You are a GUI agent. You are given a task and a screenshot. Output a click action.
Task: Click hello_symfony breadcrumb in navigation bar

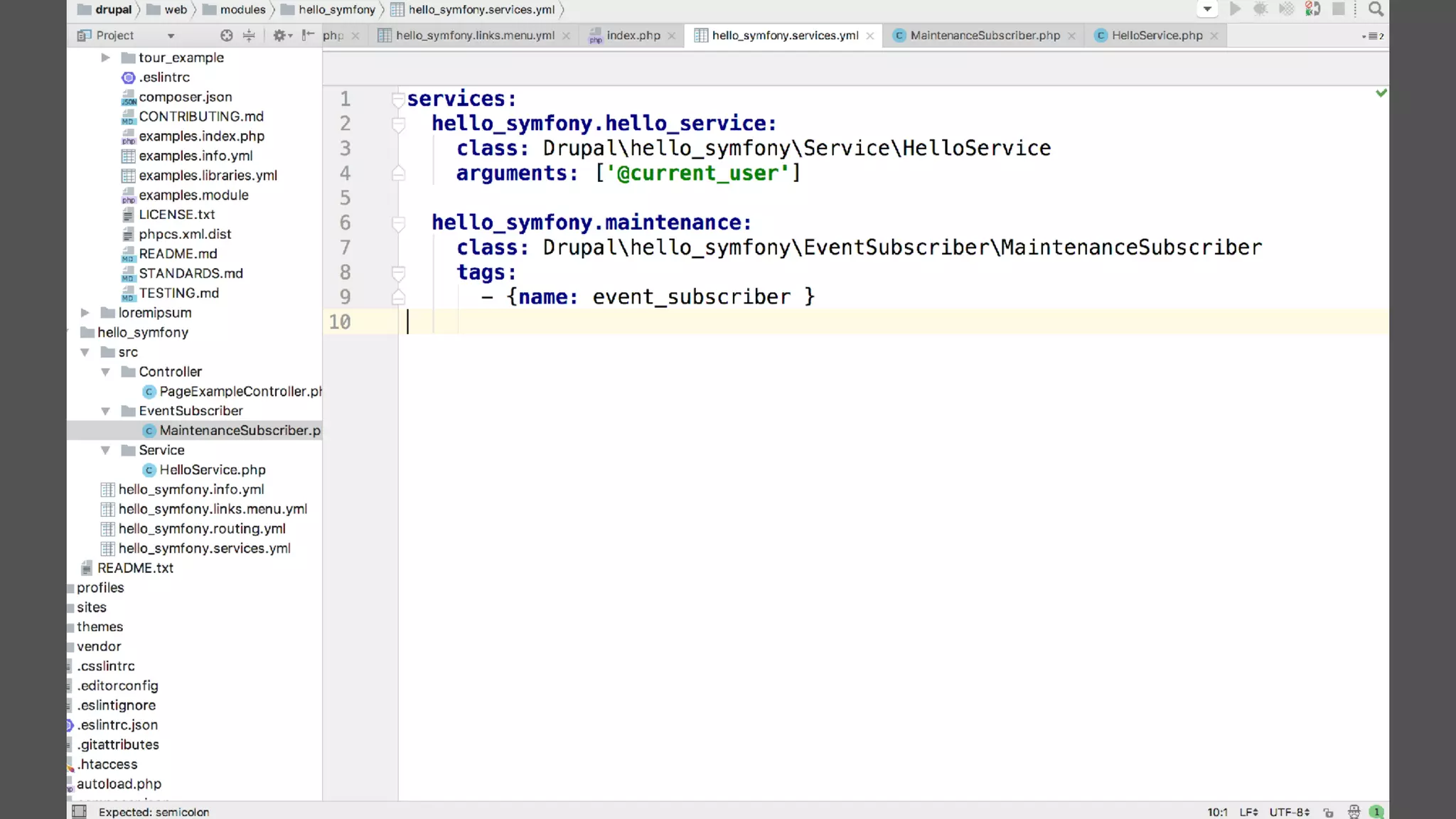tap(336, 9)
